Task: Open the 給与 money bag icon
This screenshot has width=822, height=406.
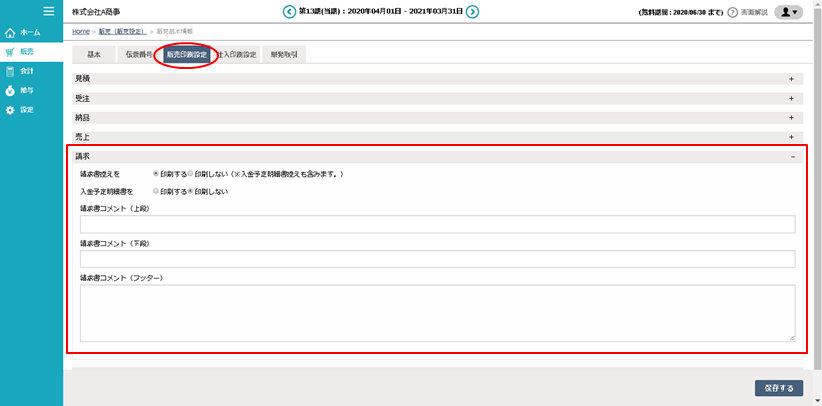Action: click(x=10, y=90)
